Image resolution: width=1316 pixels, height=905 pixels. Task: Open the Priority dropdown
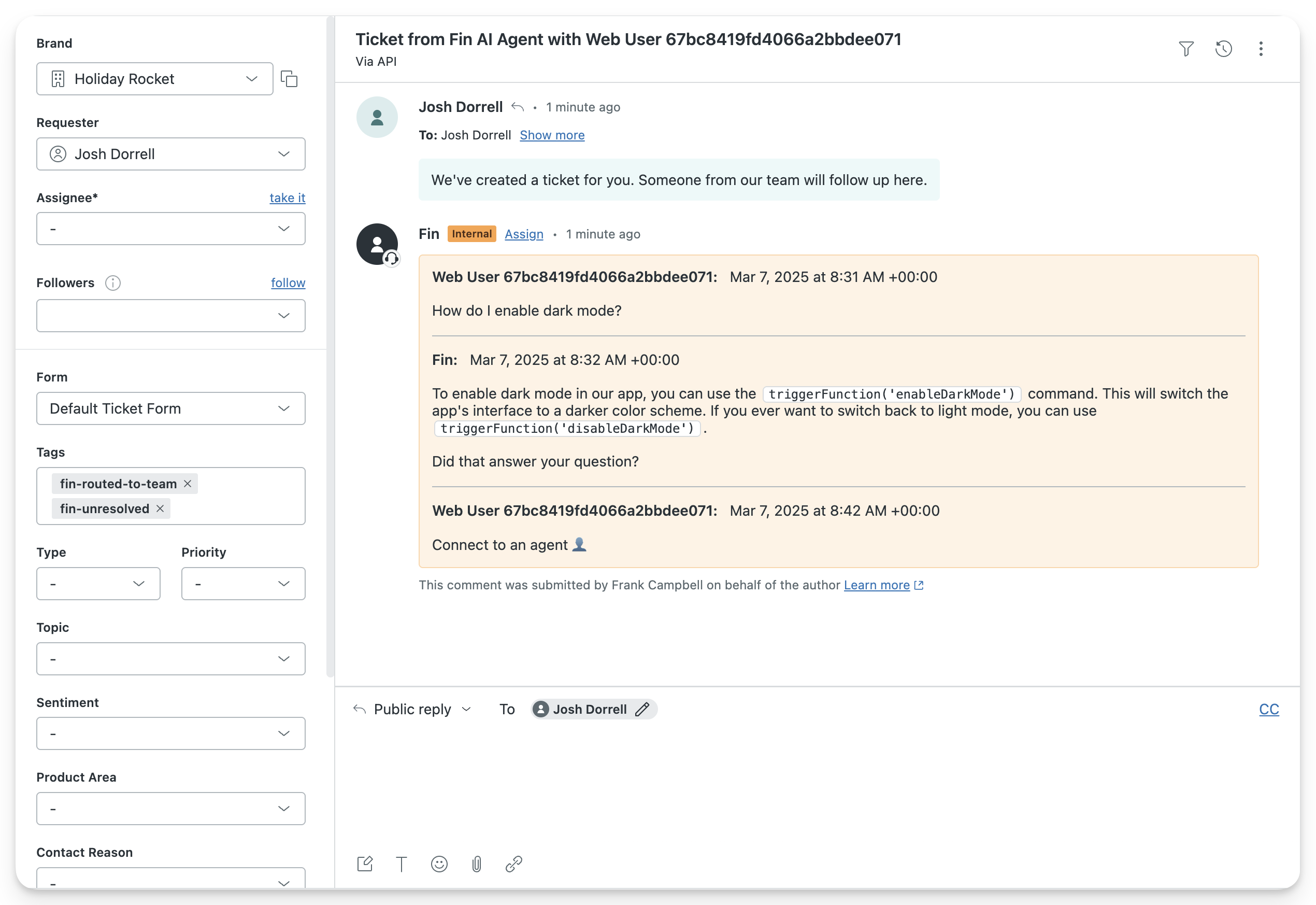(243, 584)
